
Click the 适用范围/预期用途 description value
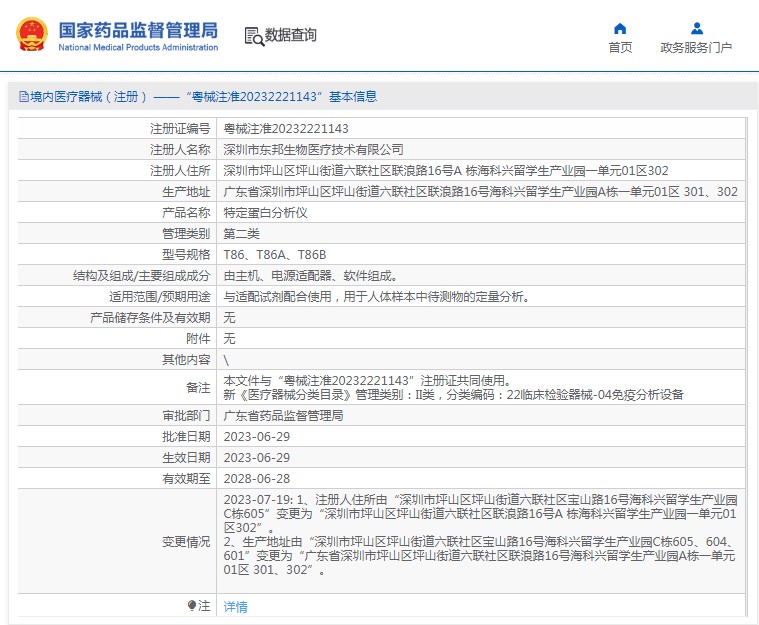tap(377, 297)
